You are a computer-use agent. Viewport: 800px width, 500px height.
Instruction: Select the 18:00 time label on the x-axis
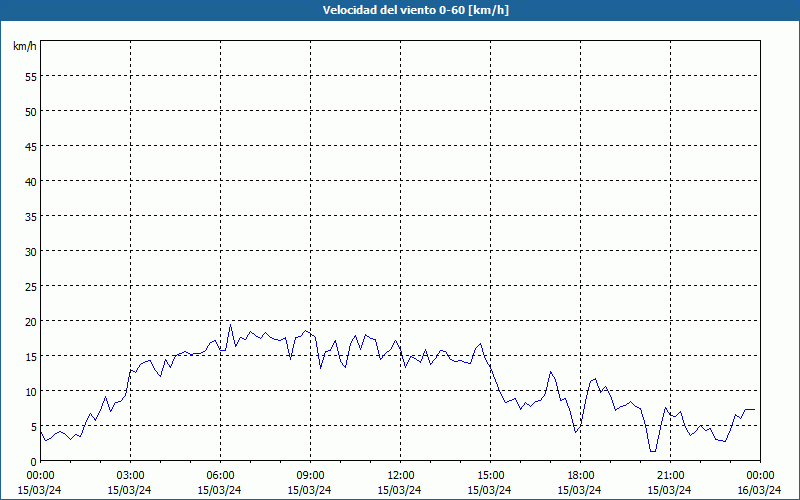point(580,475)
